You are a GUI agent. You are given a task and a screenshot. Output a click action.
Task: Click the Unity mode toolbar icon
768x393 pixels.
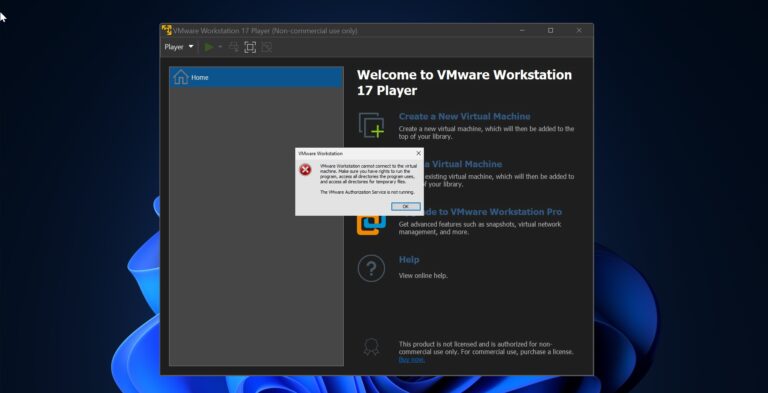(266, 47)
